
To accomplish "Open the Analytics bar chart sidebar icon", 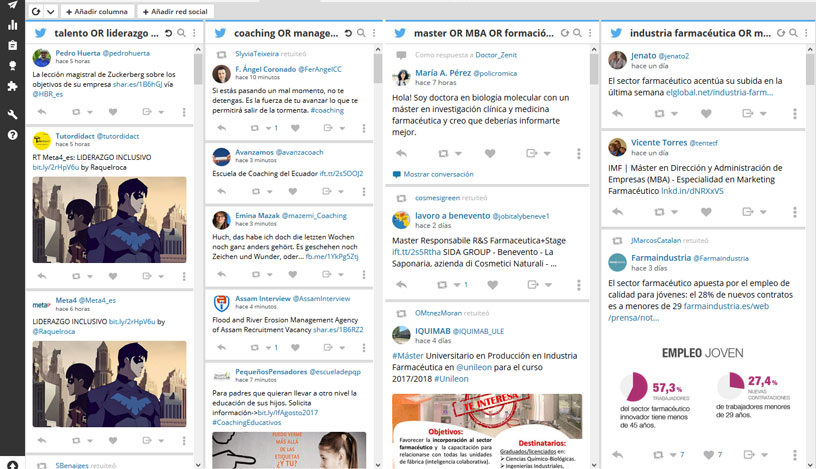I will pyautogui.click(x=12, y=25).
